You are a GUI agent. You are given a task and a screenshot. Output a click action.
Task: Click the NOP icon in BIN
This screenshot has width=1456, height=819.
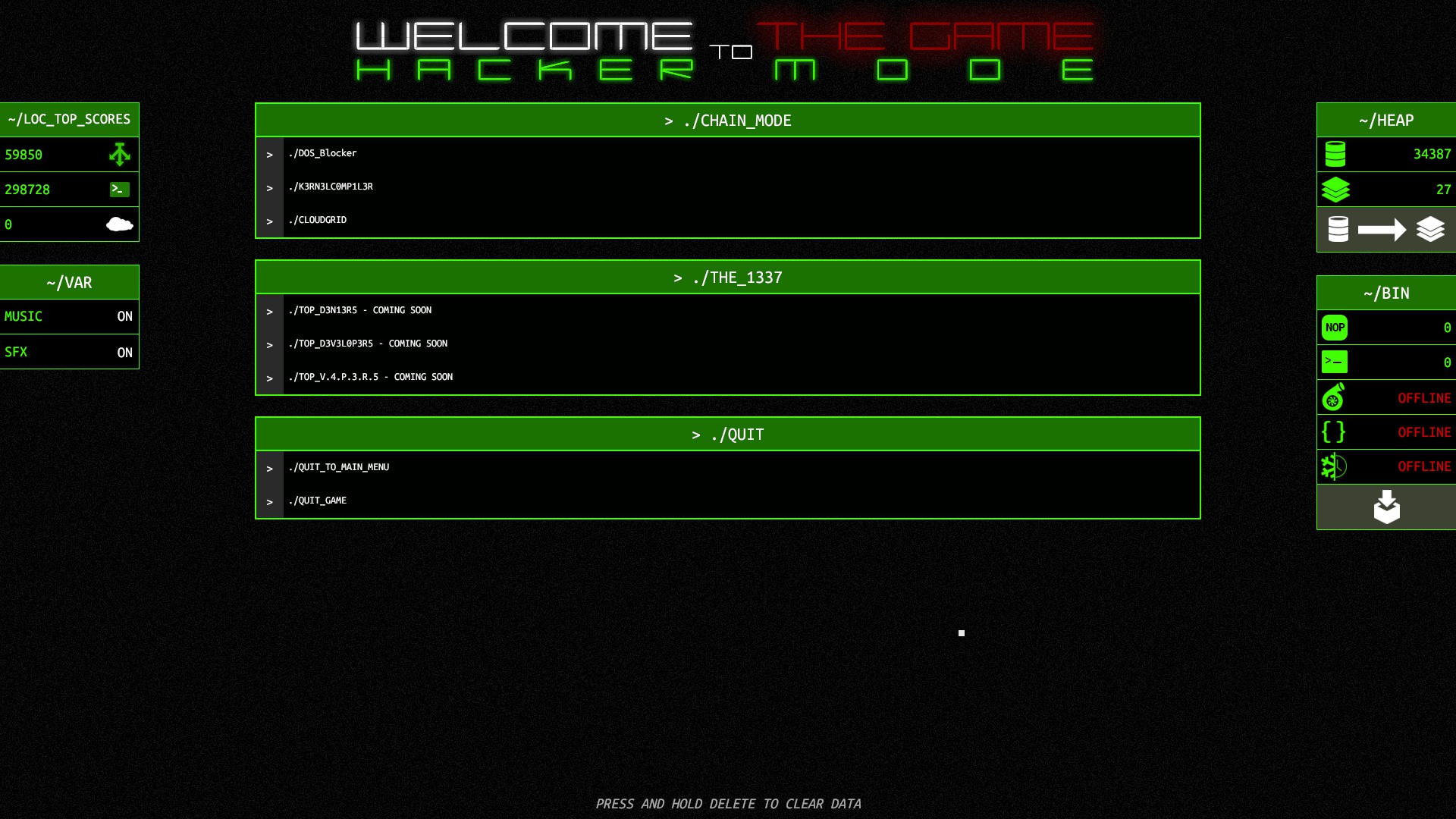pyautogui.click(x=1335, y=328)
